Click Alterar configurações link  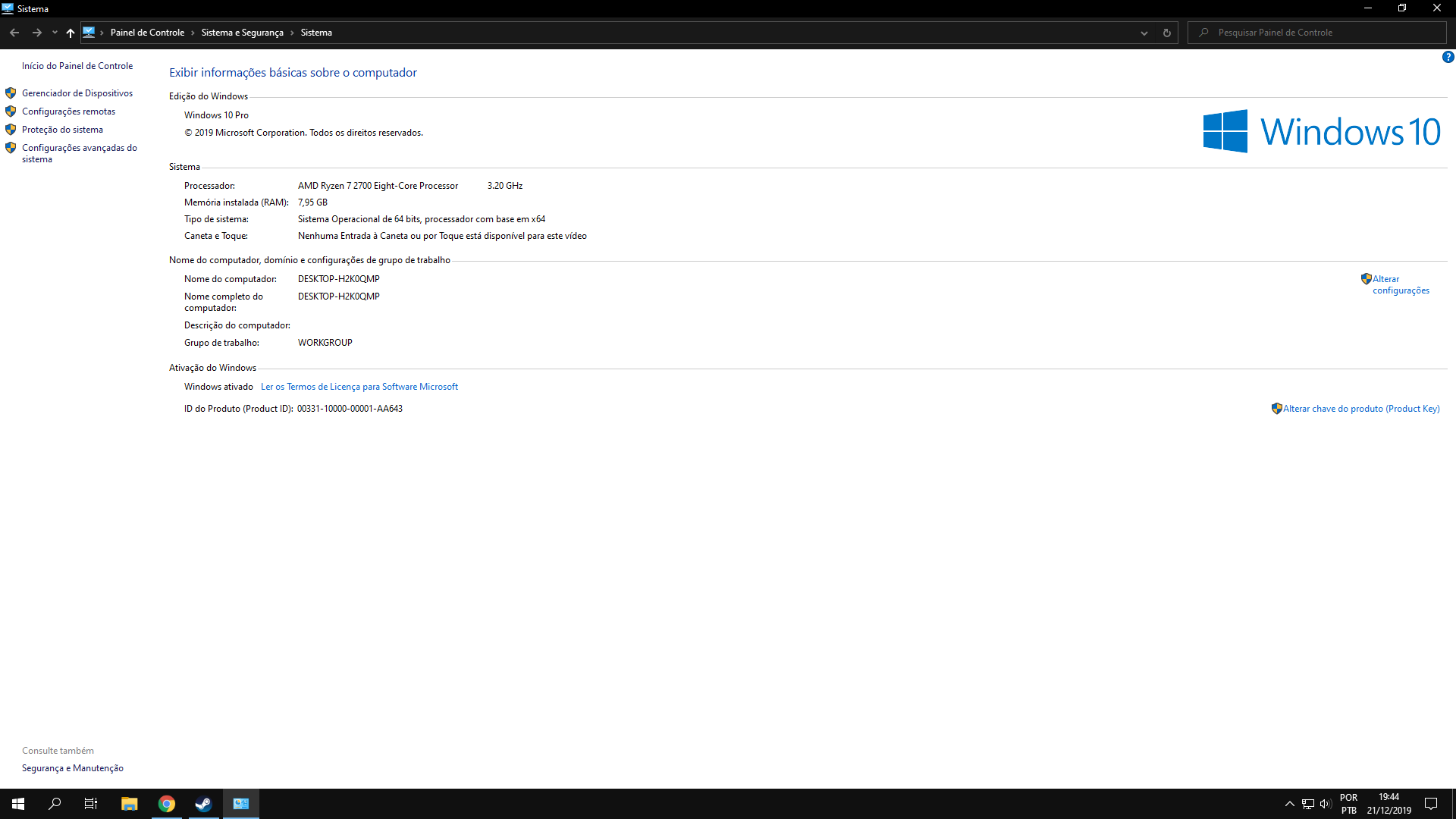(1401, 284)
